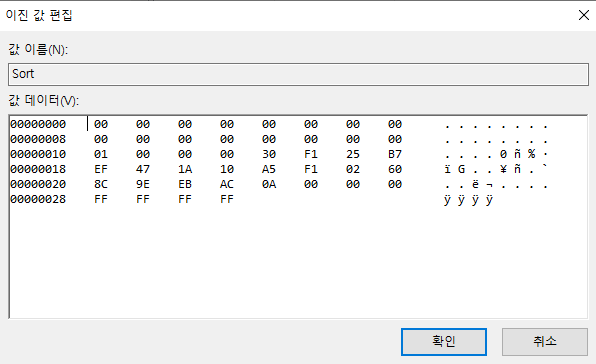
Task: Select byte 47 in row 00000018
Action: pos(143,169)
